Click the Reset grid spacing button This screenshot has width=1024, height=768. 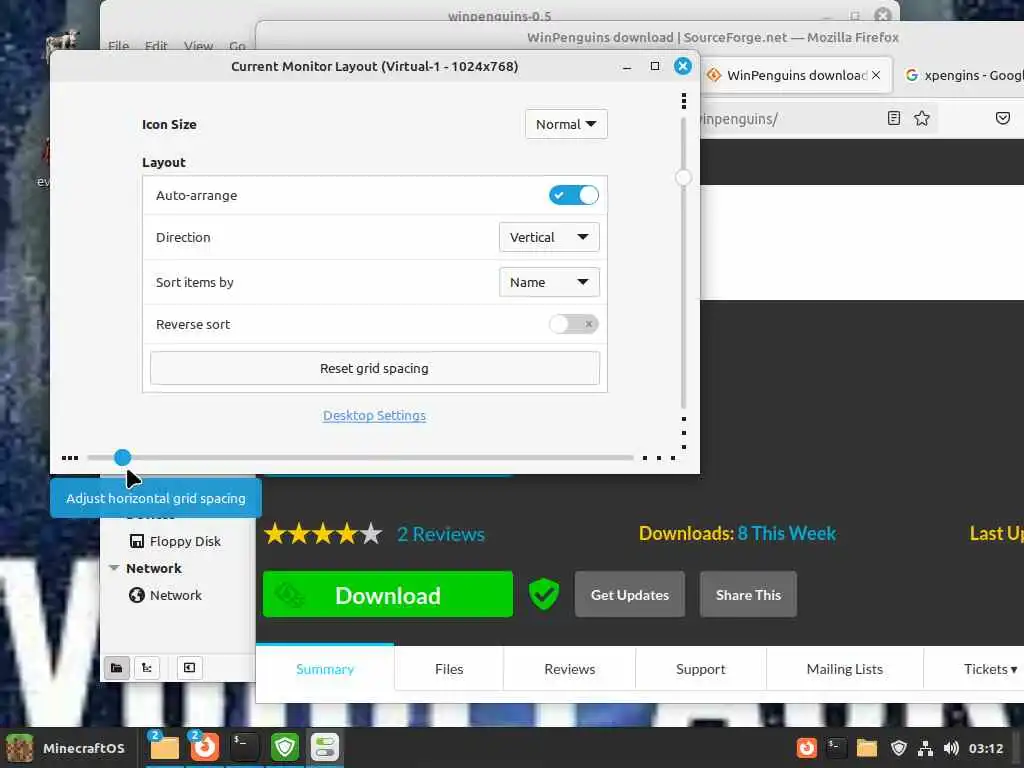[x=374, y=368]
